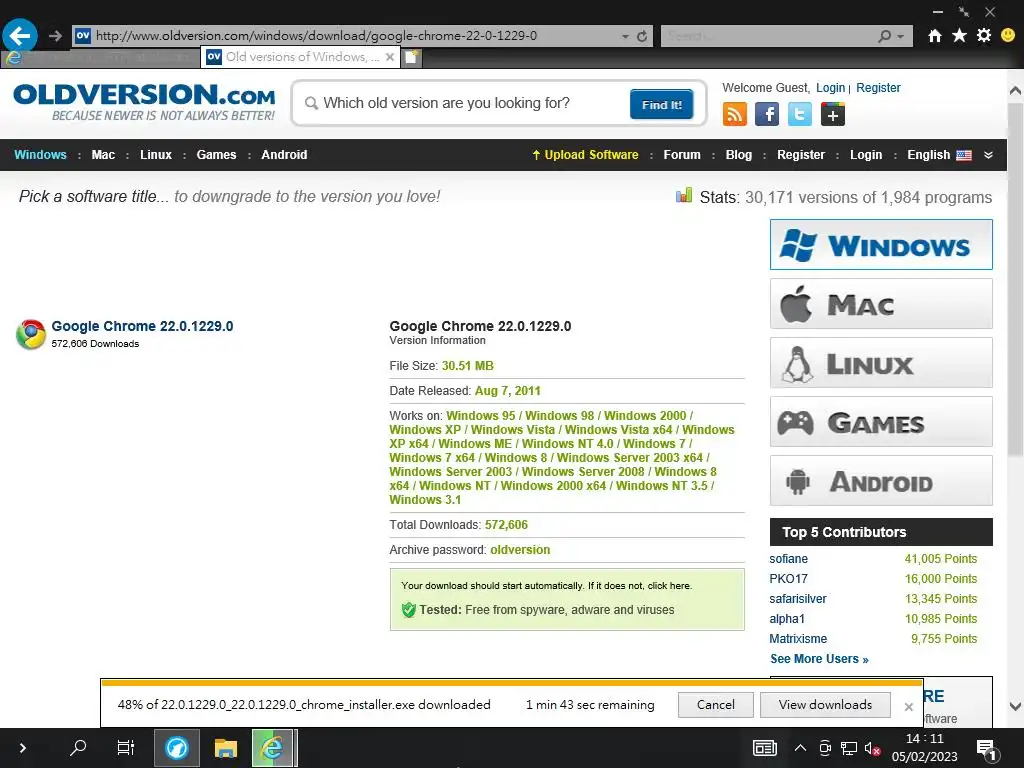Viewport: 1024px width, 768px height.
Task: Click the OLDVERSION.COM logo
Action: [144, 102]
